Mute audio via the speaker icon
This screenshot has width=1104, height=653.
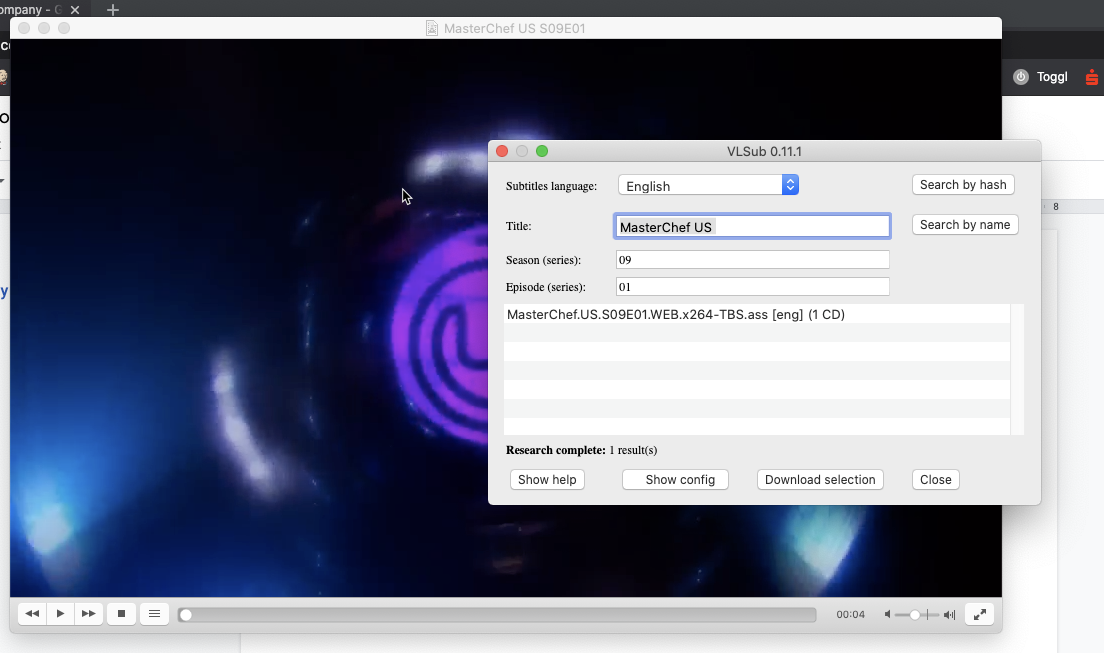[887, 614]
